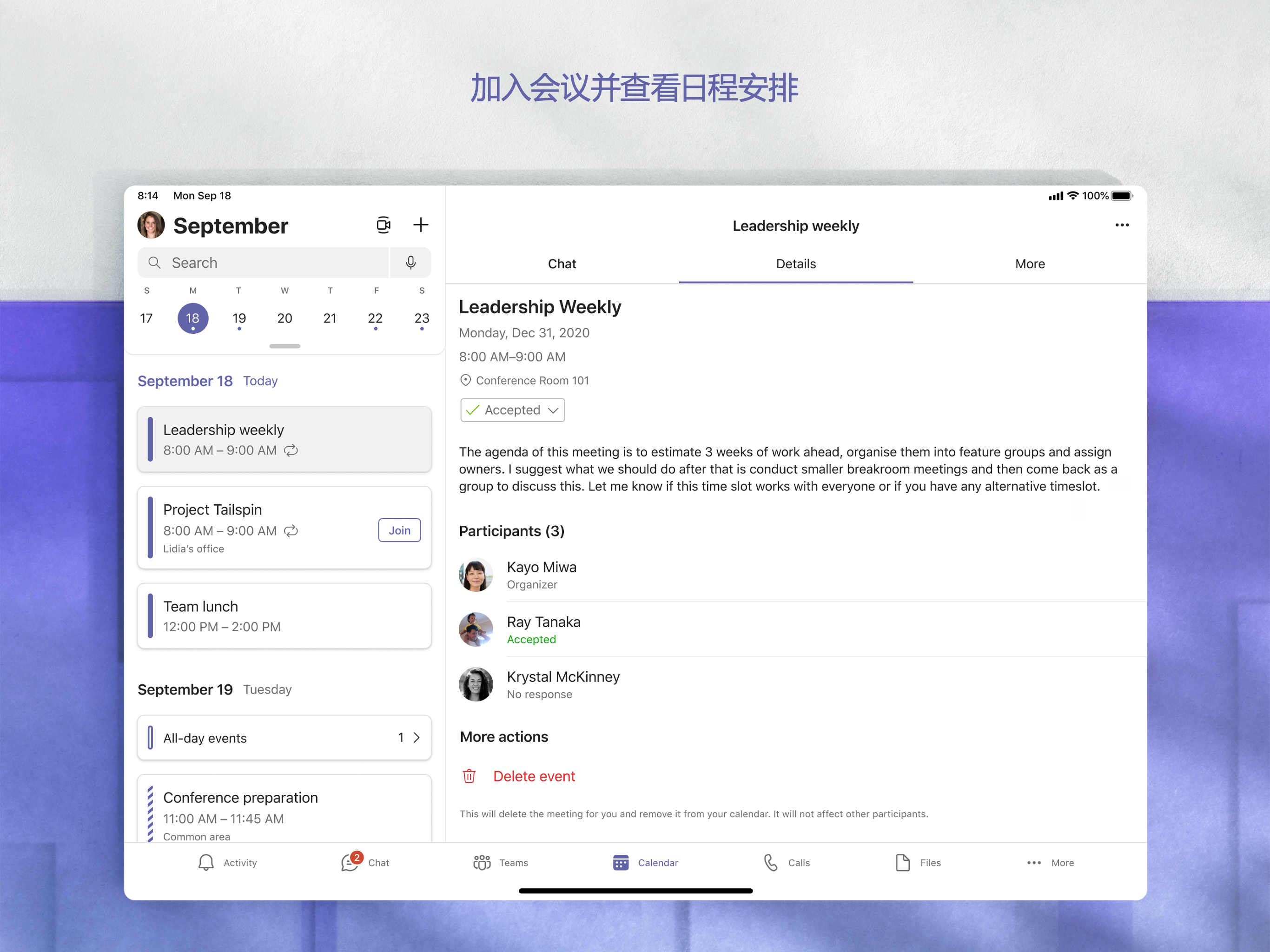
Task: Tap the microphone voice search icon
Action: click(410, 263)
